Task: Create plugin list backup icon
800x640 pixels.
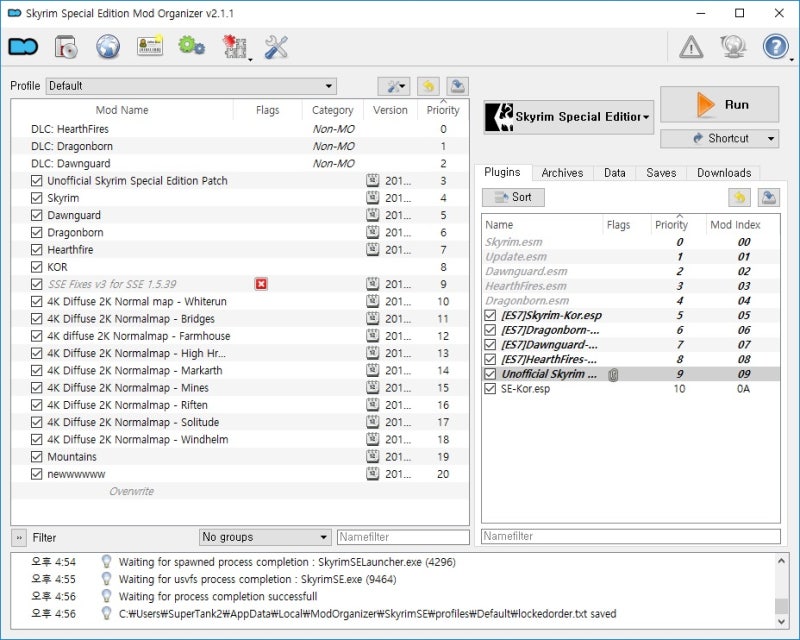Action: [769, 198]
